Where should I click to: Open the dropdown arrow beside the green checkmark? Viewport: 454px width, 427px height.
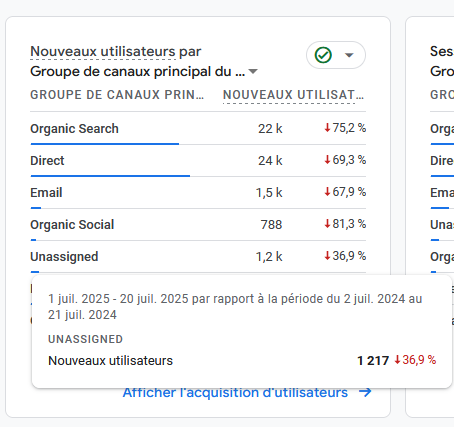pos(349,55)
